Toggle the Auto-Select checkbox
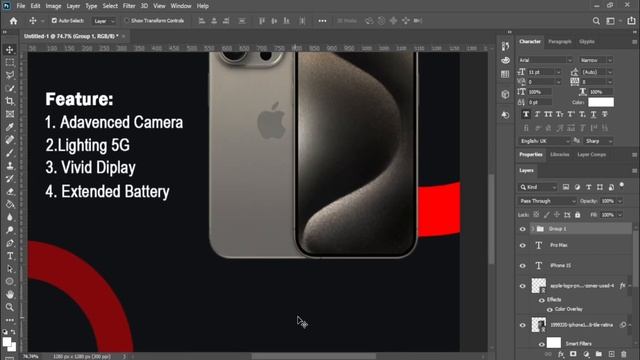 pos(54,20)
